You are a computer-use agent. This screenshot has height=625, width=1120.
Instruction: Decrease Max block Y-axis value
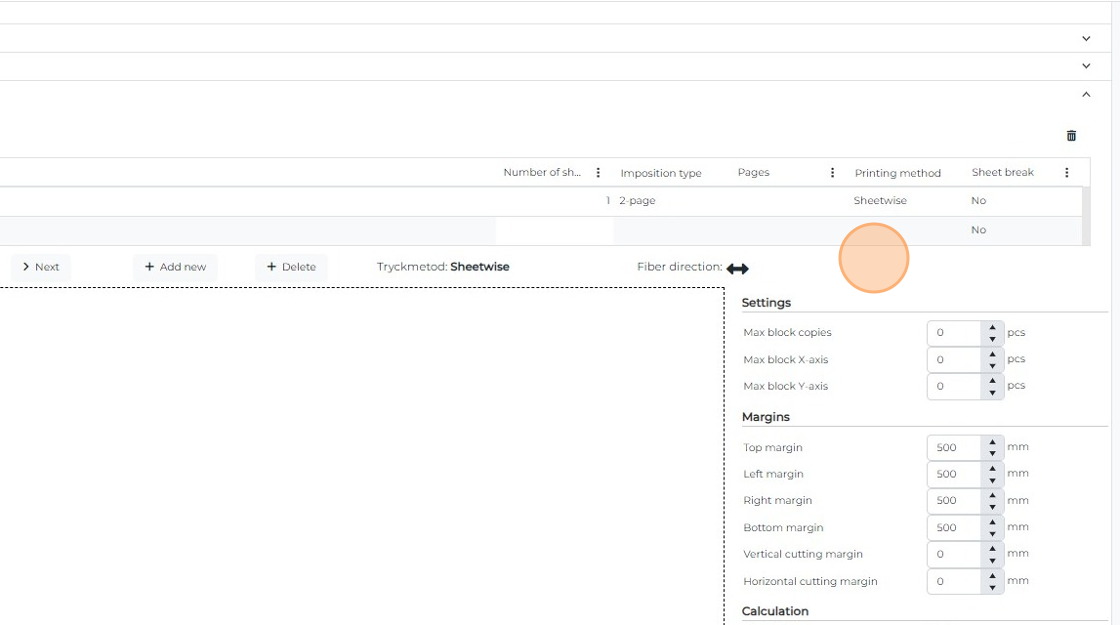[992, 392]
